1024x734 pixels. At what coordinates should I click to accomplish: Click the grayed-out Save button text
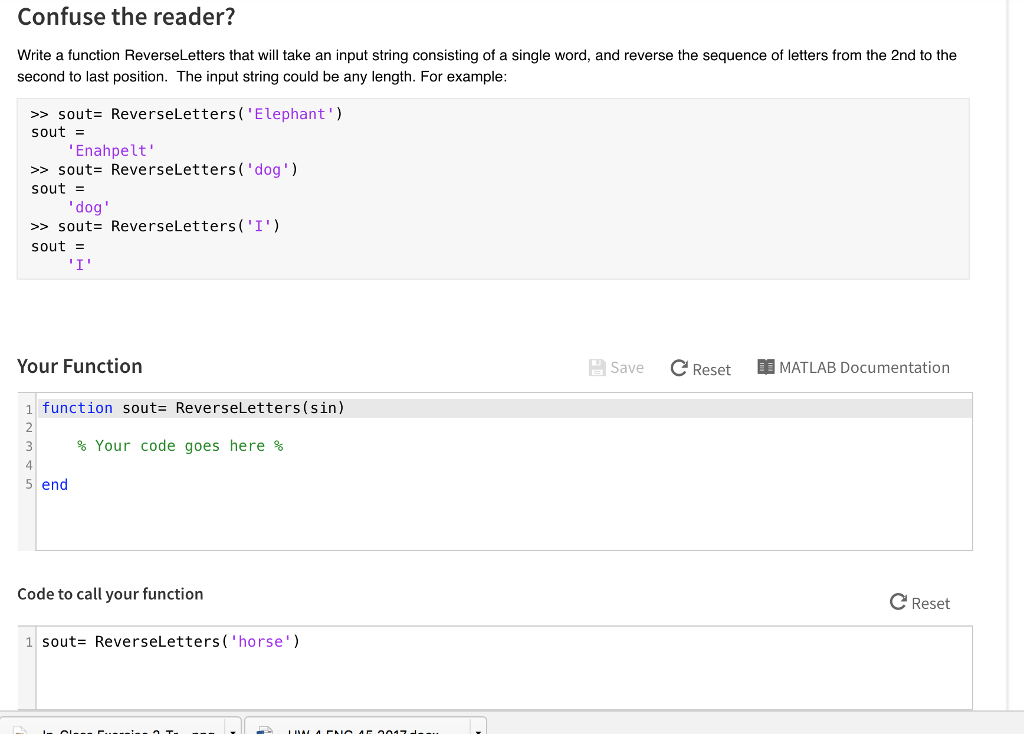coord(625,367)
